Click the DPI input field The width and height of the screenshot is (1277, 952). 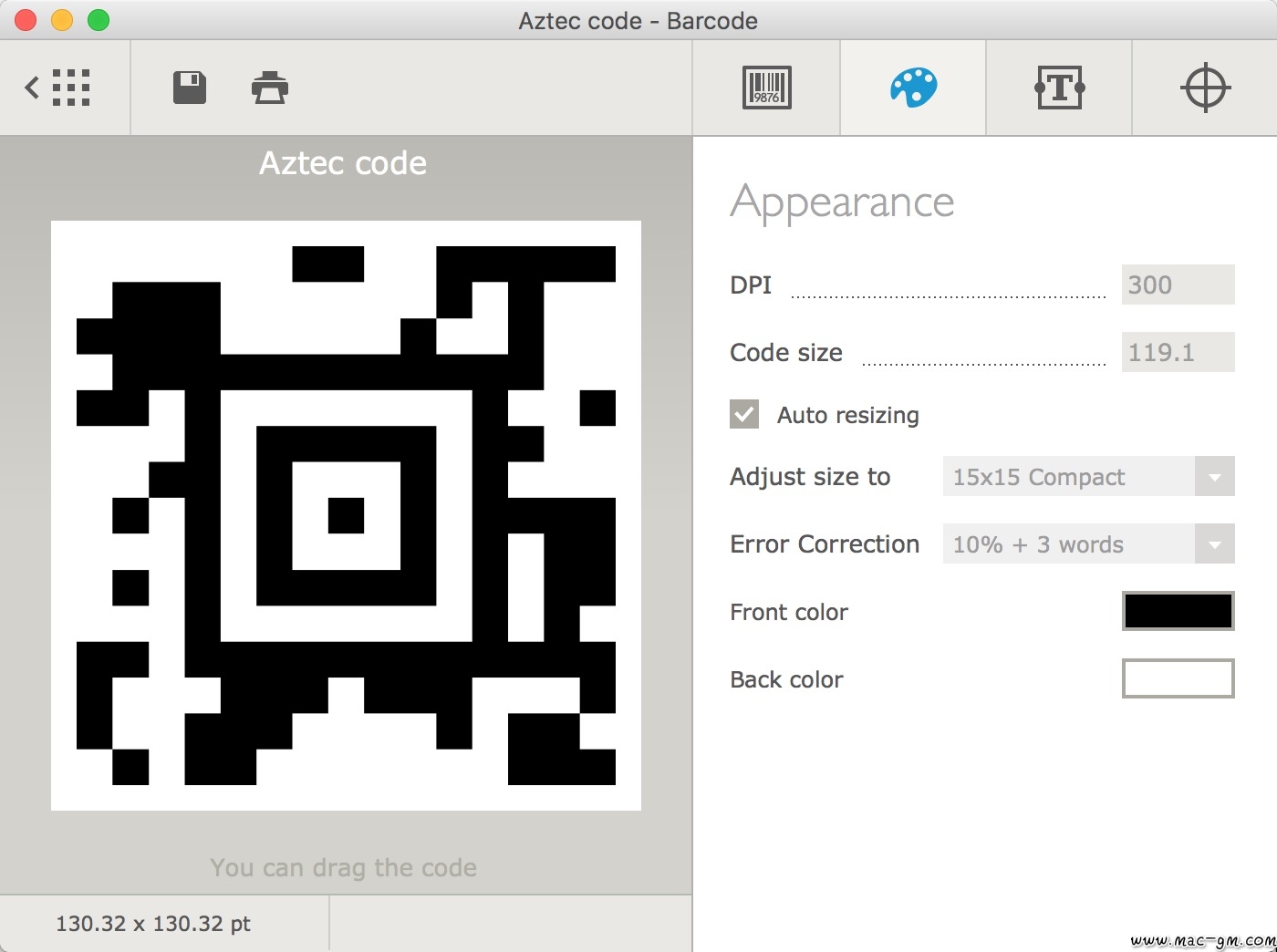[1178, 285]
